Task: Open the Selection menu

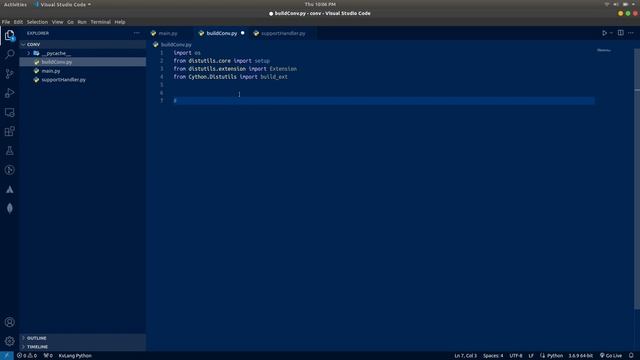Action: [x=37, y=22]
